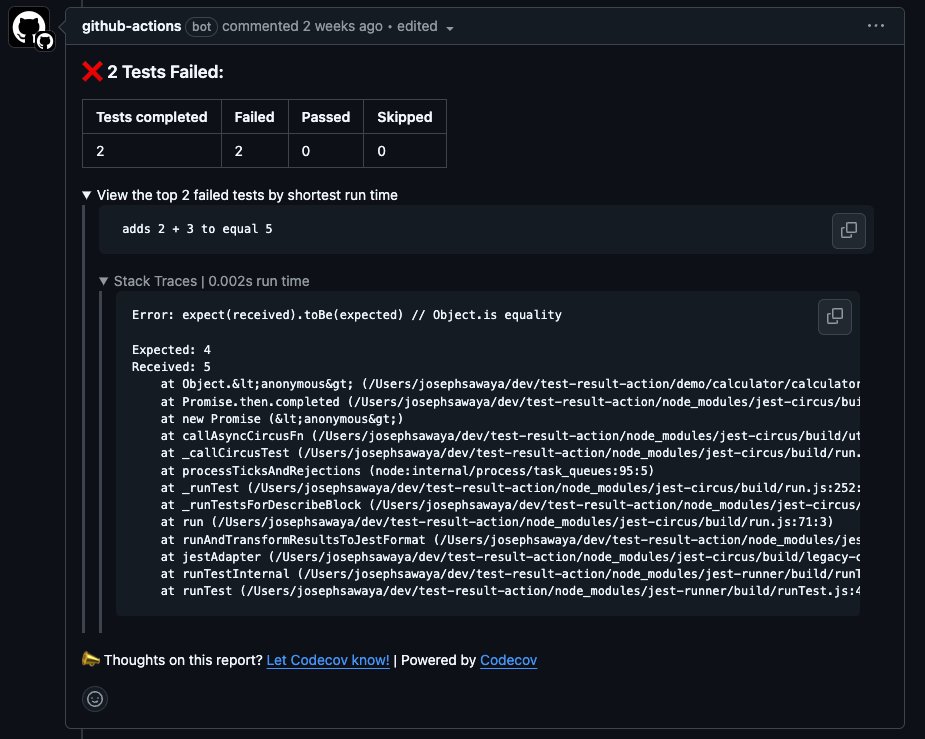Viewport: 925px width, 739px height.
Task: Click the 'Skipped' table header
Action: click(x=405, y=117)
